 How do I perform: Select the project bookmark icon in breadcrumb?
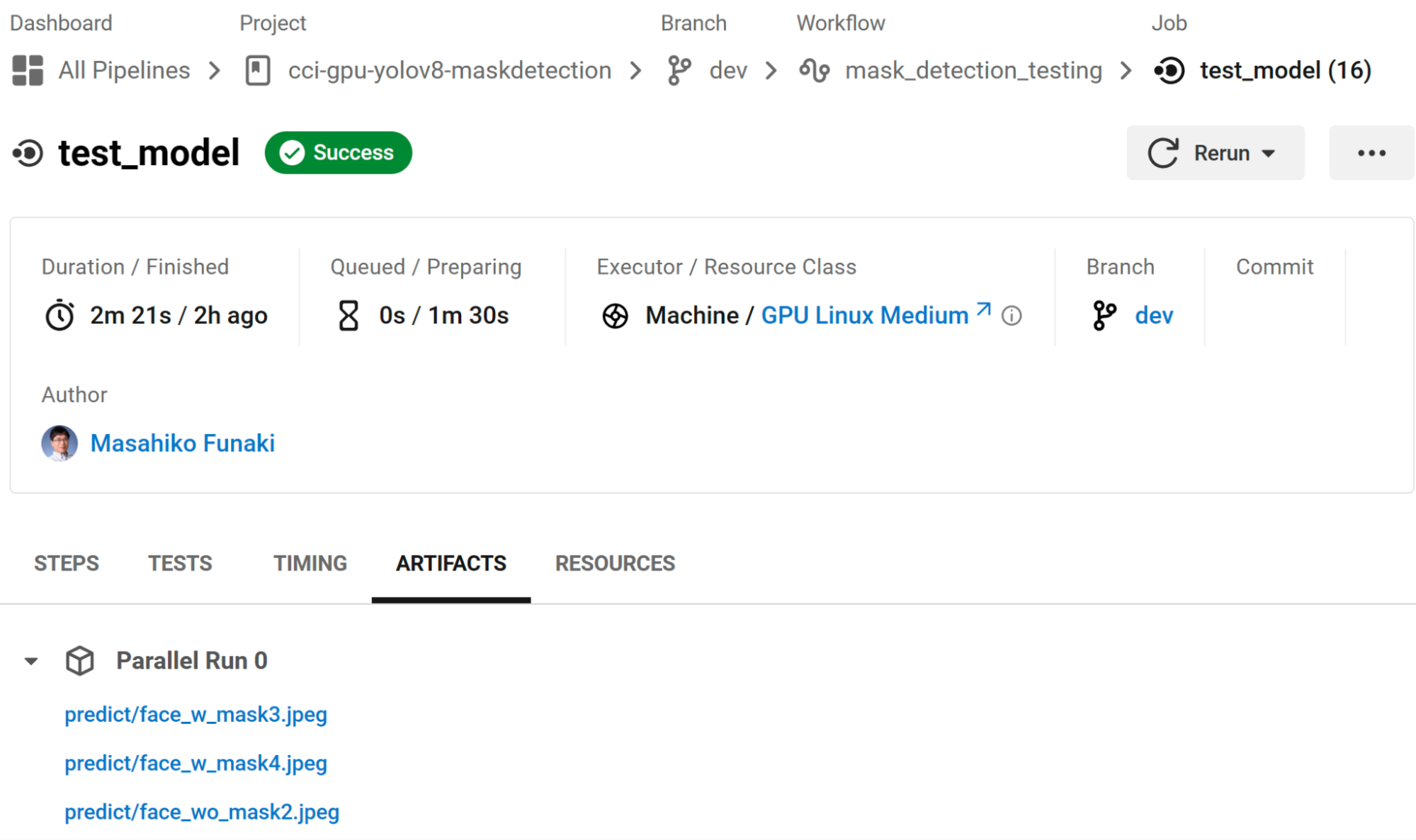tap(259, 70)
